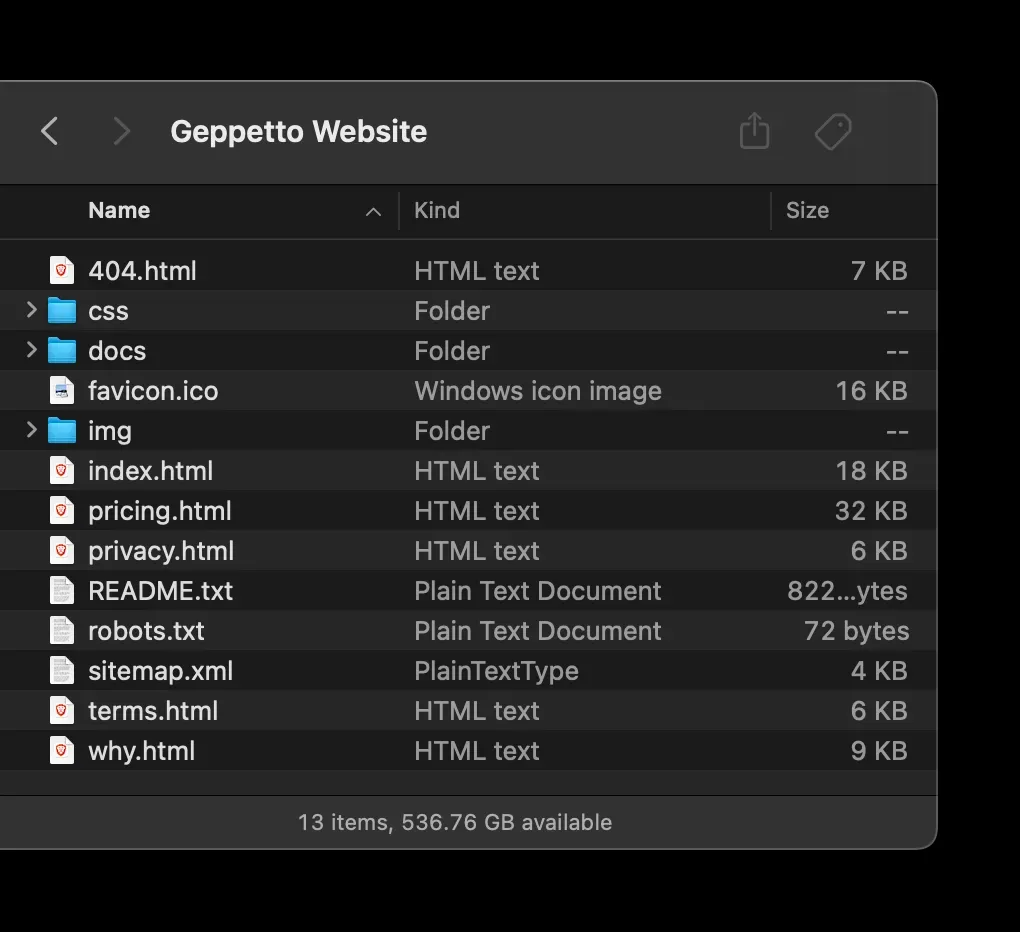Select the 404.html file name
The image size is (1020, 932).
(142, 271)
